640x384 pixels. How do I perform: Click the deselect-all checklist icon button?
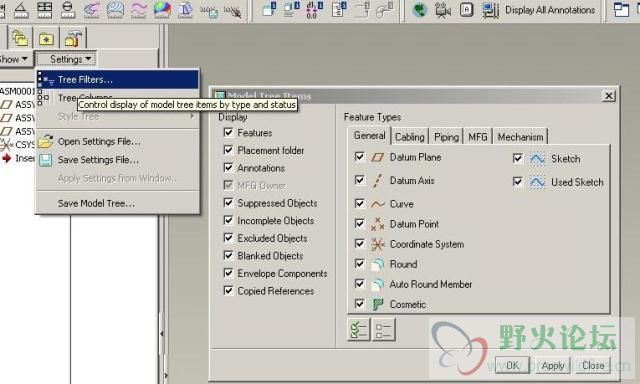pos(384,329)
